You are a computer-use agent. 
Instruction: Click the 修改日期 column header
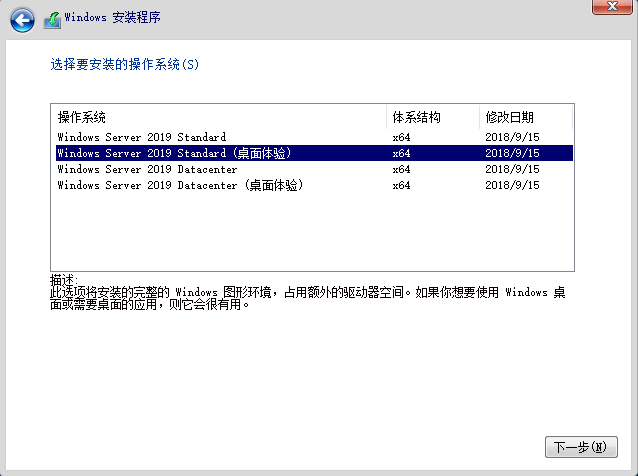pos(526,117)
